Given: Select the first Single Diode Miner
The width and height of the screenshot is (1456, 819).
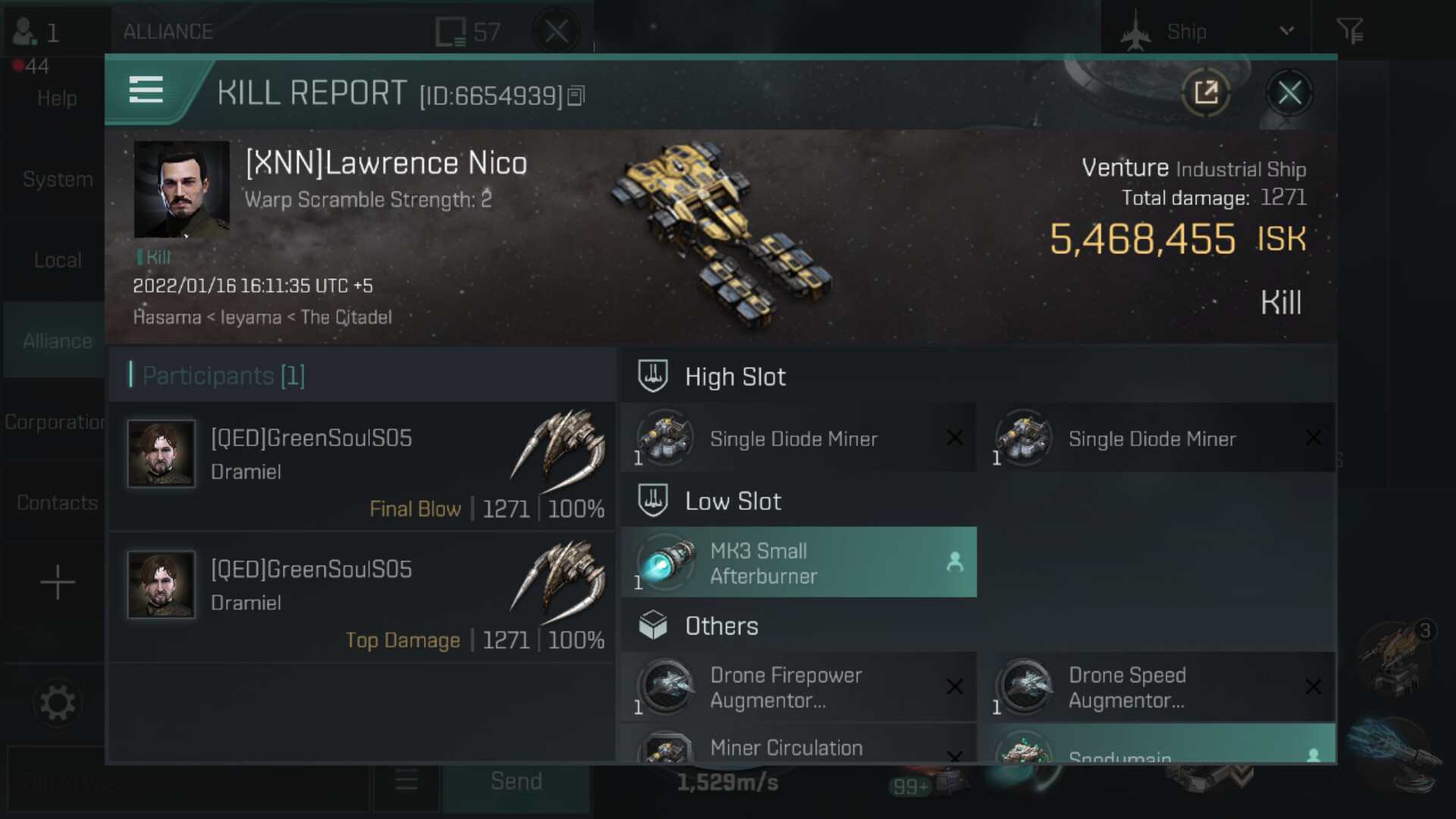Looking at the screenshot, I should (799, 438).
